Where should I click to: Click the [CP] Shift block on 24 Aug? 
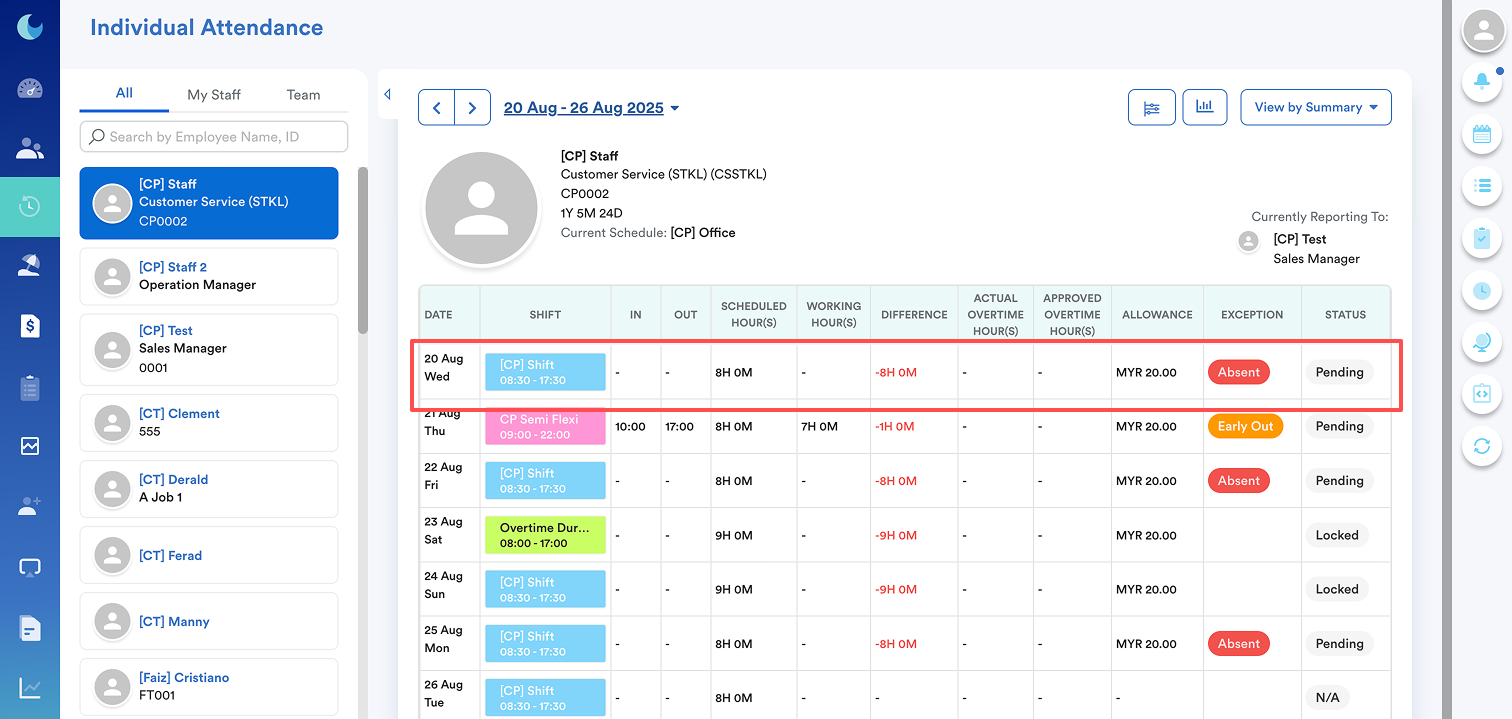pyautogui.click(x=545, y=589)
